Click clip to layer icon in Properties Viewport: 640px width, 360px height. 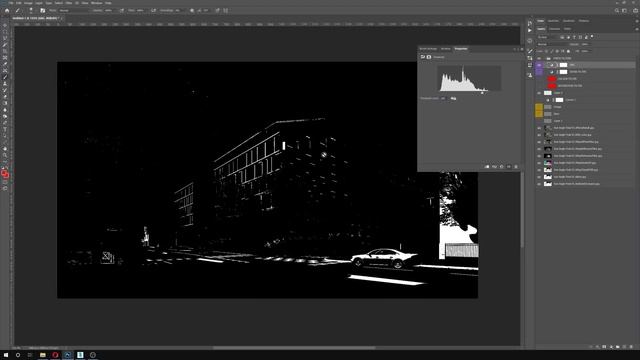point(487,167)
